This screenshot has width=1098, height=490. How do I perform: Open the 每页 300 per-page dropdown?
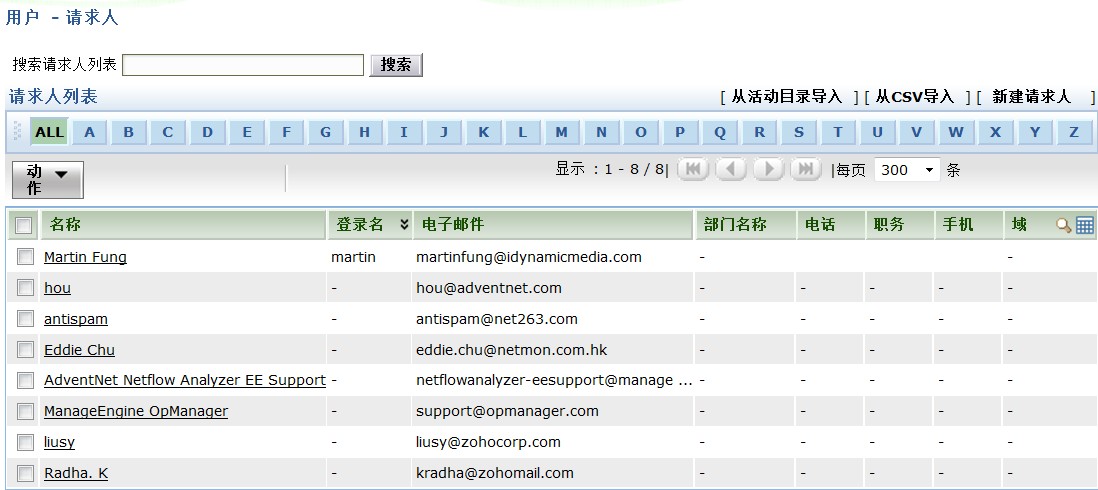[x=907, y=169]
